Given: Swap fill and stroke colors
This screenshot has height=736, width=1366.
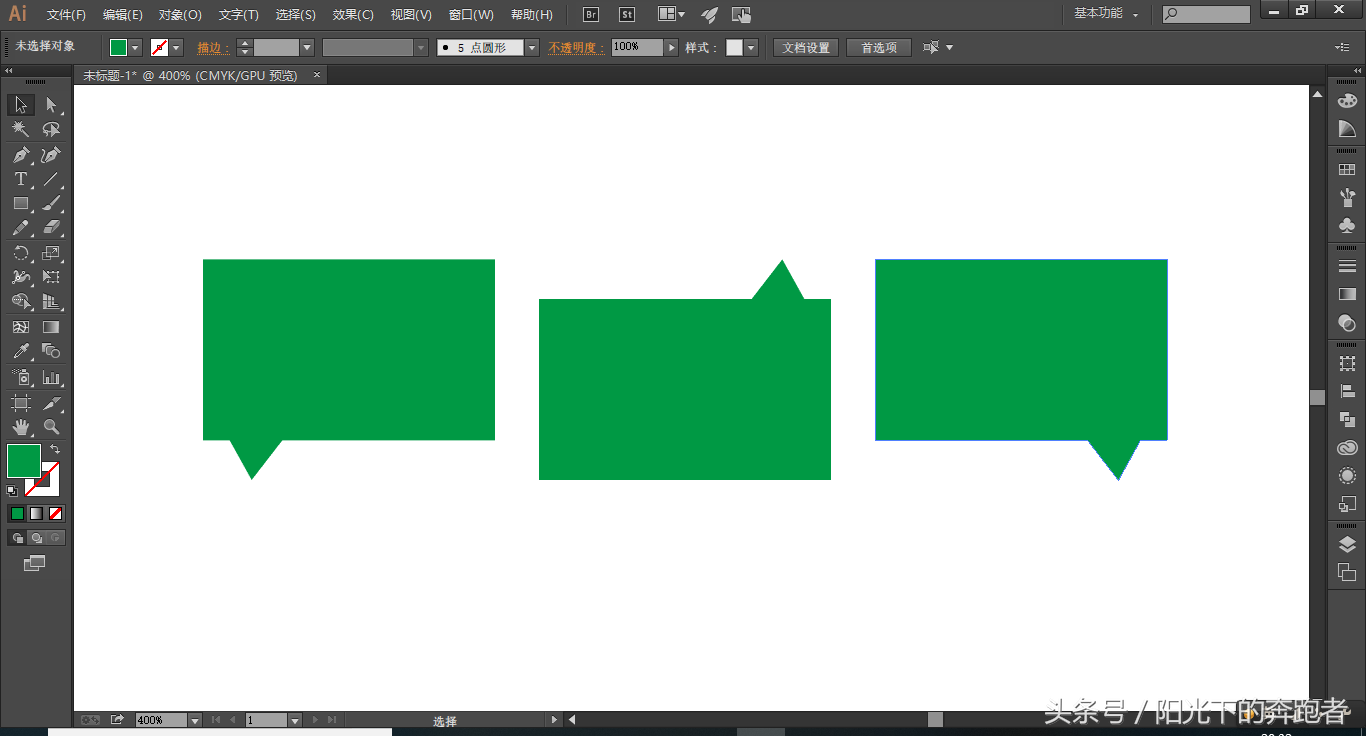Looking at the screenshot, I should coord(55,450).
